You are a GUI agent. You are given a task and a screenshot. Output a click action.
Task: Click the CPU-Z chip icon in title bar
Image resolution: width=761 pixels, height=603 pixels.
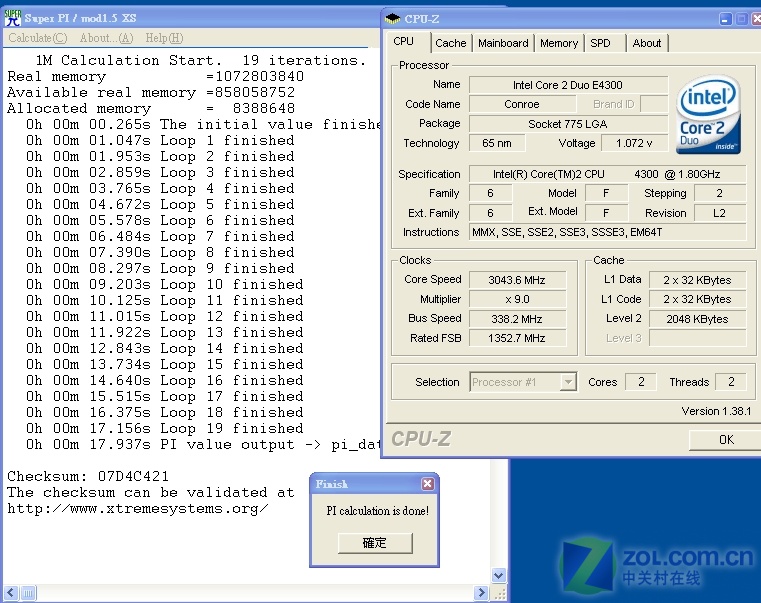(392, 18)
